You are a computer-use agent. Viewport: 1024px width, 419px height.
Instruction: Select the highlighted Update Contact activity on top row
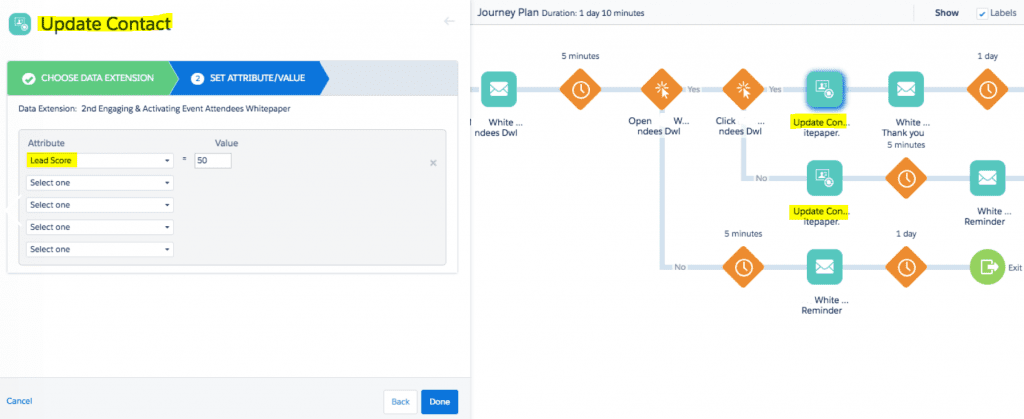(824, 90)
